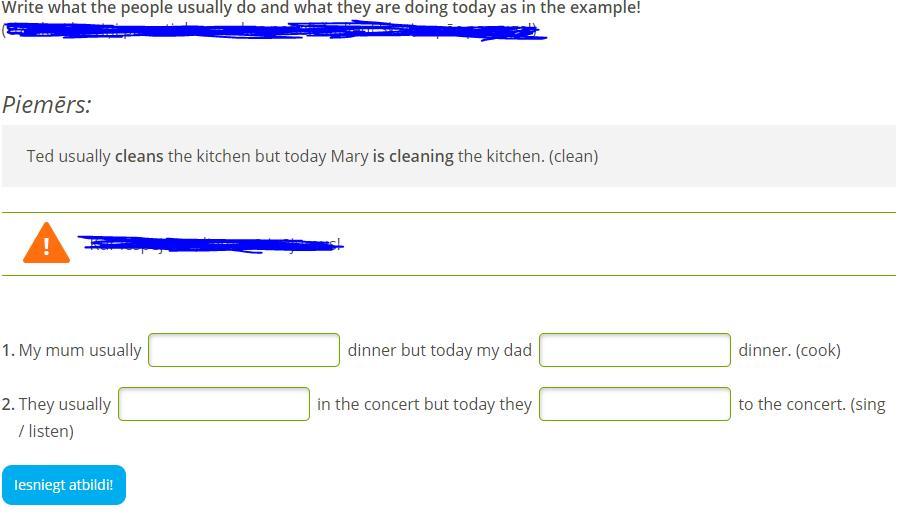This screenshot has height=516, width=902.
Task: Click the bold word 'cleans' in example
Action: coord(139,156)
